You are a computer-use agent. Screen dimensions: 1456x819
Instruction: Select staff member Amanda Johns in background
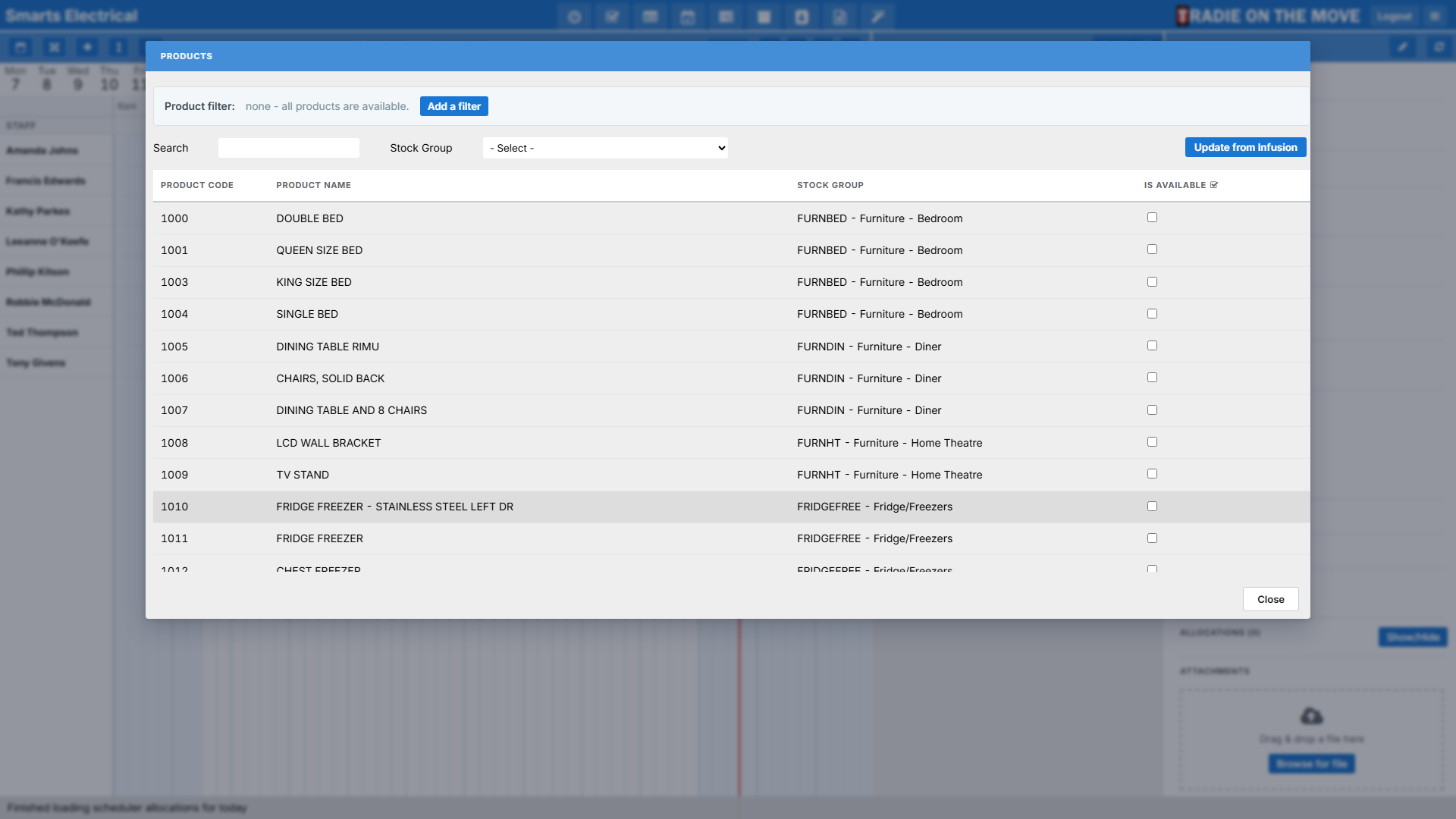[x=42, y=150]
